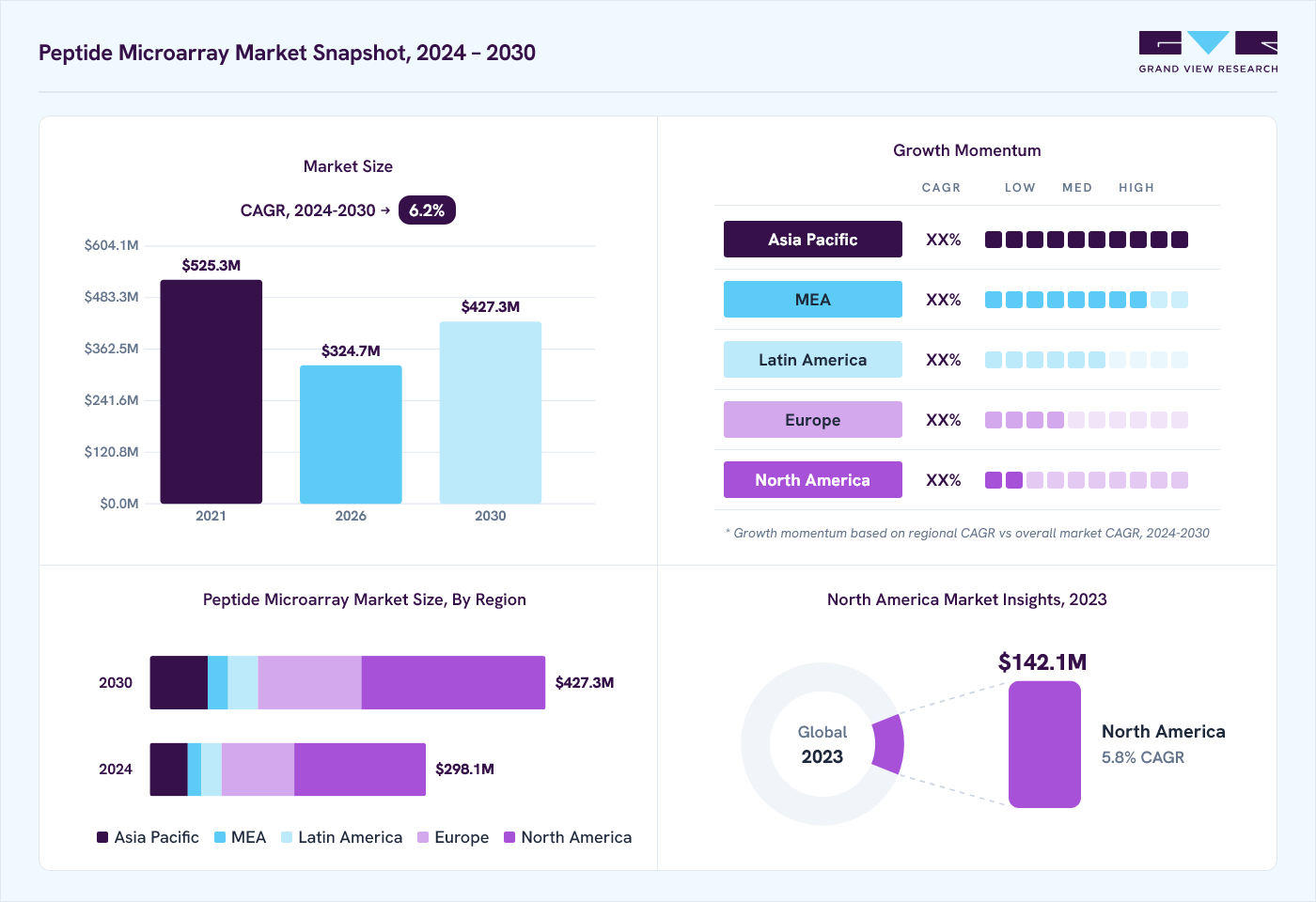
Task: Select the Europe region label
Action: click(x=813, y=420)
